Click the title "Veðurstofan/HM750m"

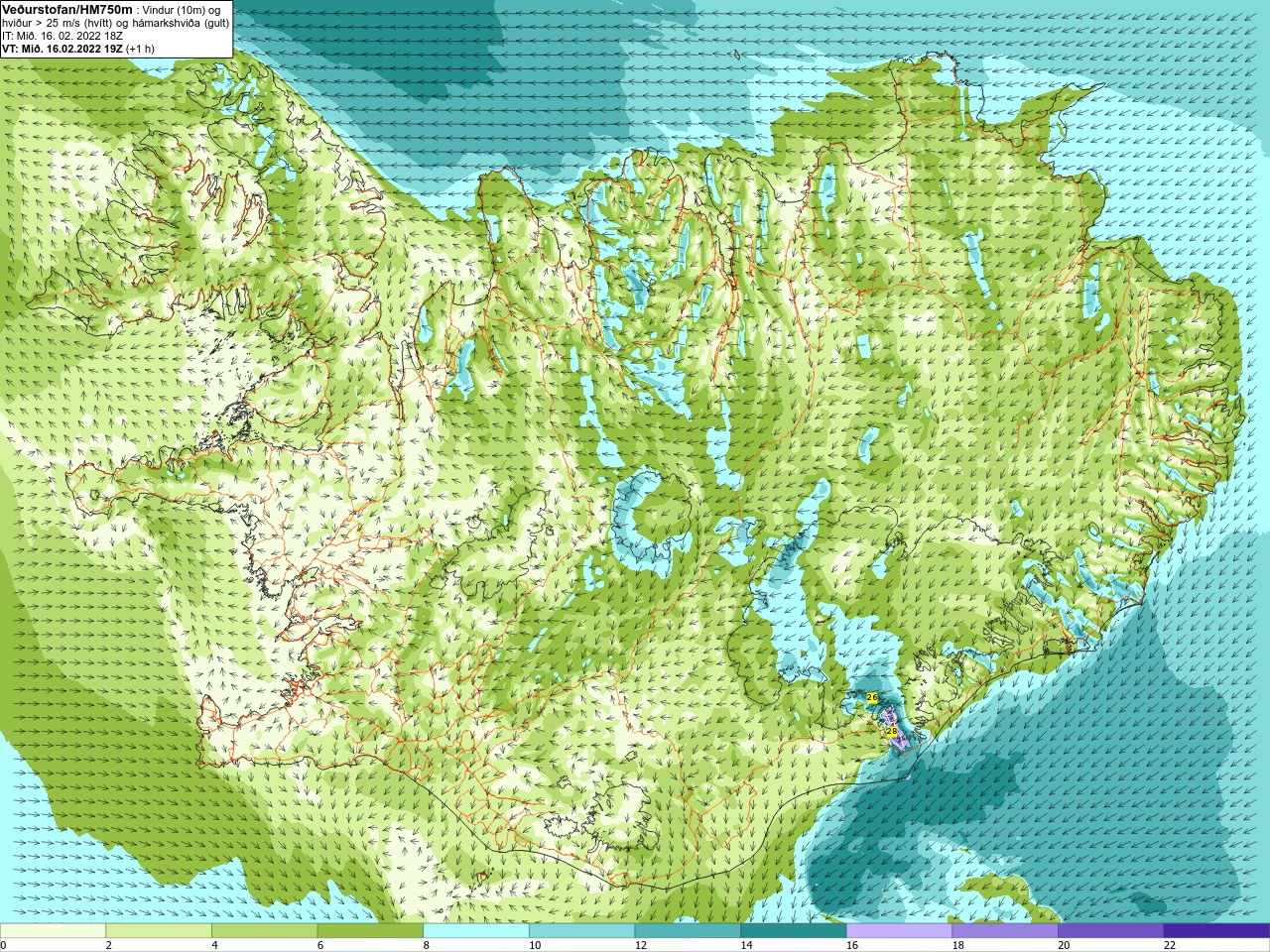[67, 9]
